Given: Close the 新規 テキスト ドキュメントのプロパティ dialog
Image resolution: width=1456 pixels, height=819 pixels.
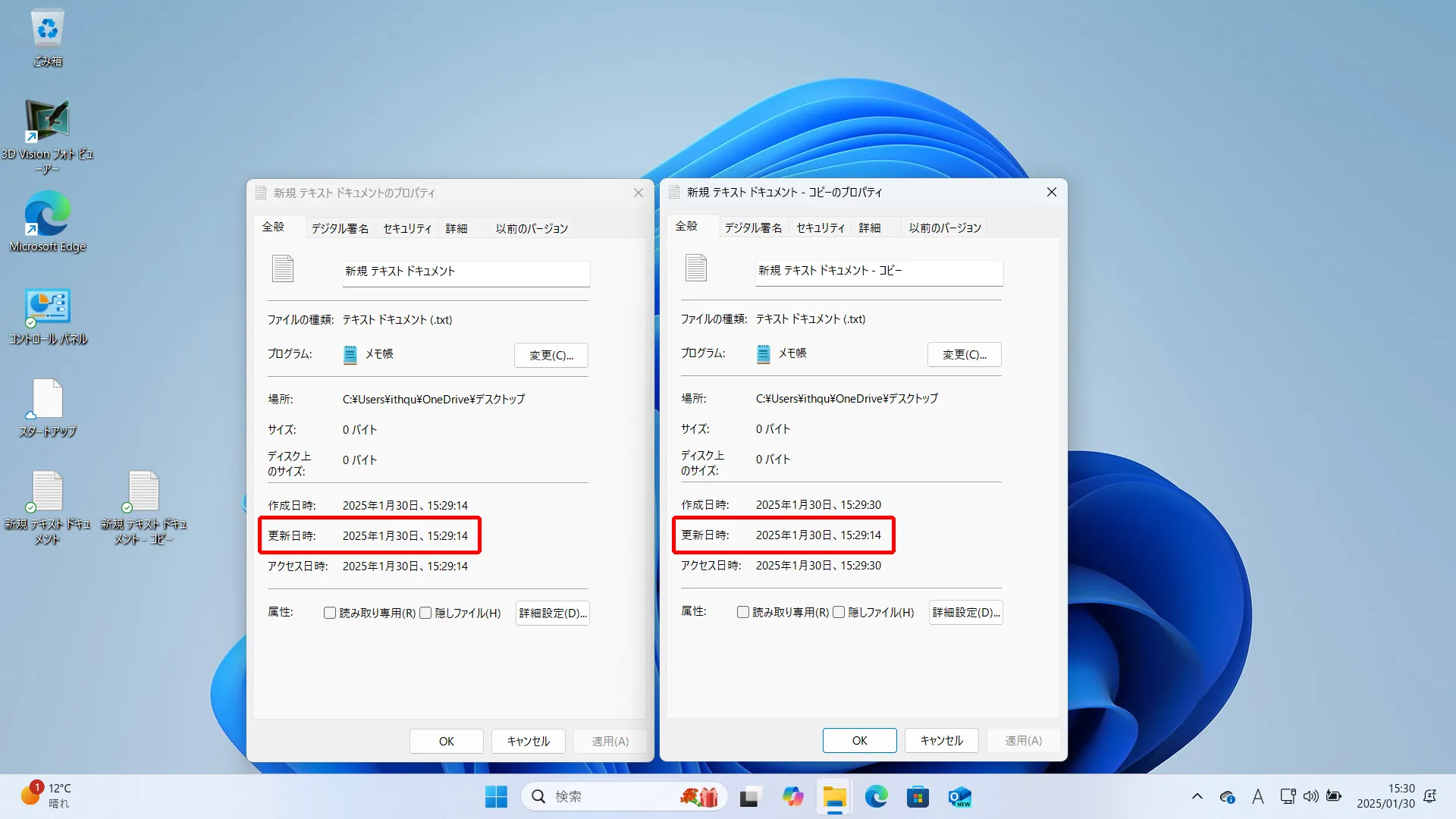Looking at the screenshot, I should tap(639, 193).
